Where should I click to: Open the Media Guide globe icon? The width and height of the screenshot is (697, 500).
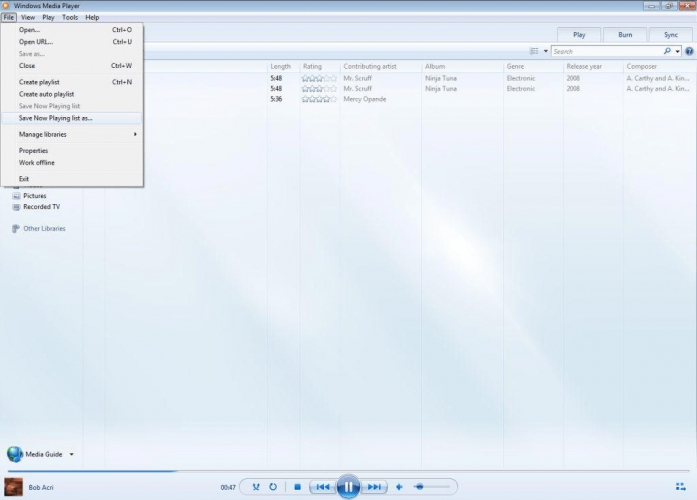(x=15, y=454)
